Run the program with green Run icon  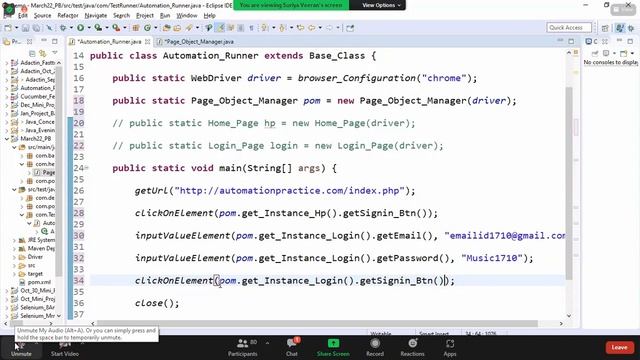[80, 28]
